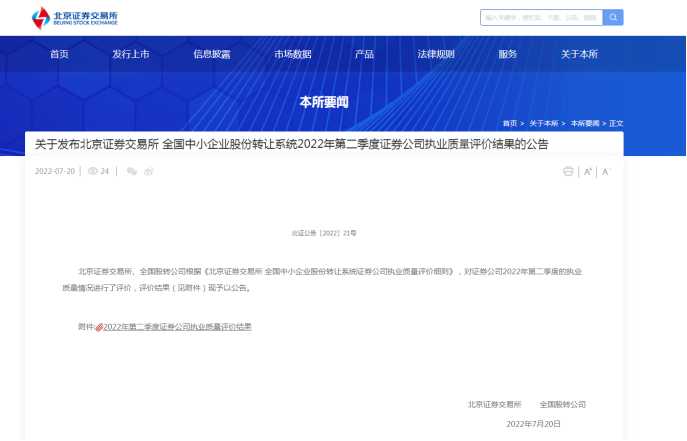Open the 首页 menu item

coord(59,54)
